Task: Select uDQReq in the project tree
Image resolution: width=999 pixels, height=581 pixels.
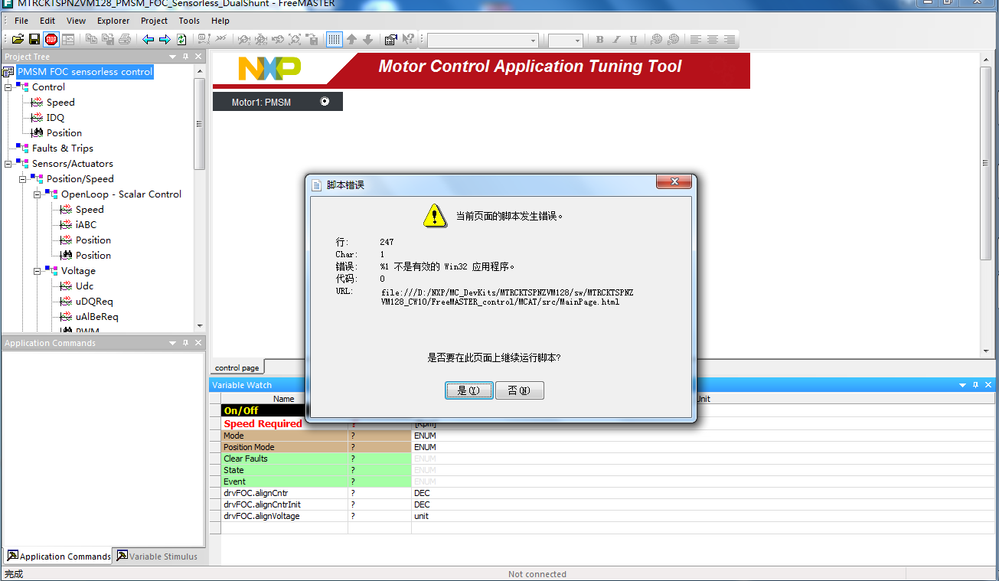Action: pyautogui.click(x=94, y=301)
